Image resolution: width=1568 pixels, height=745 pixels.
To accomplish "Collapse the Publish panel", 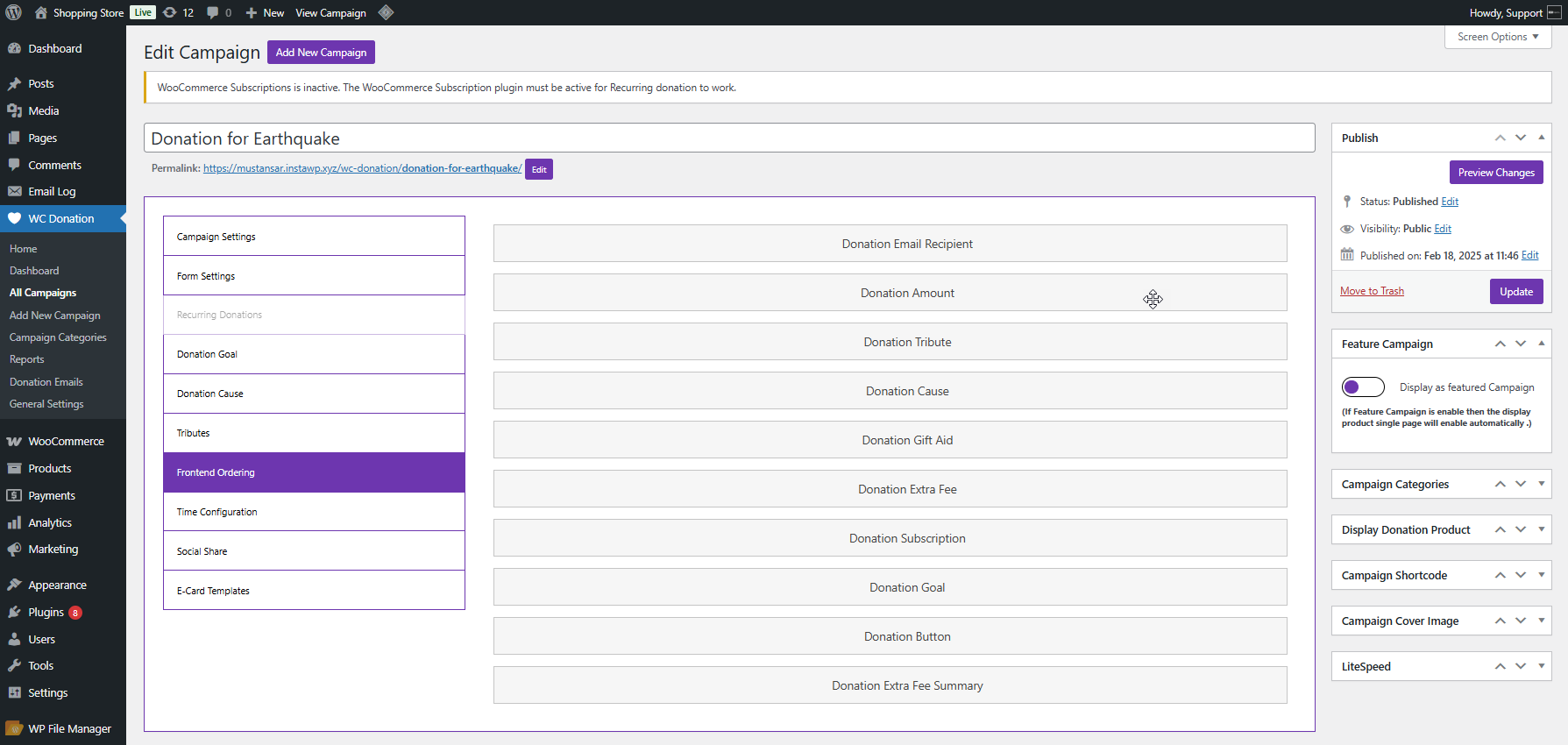I will click(1541, 138).
